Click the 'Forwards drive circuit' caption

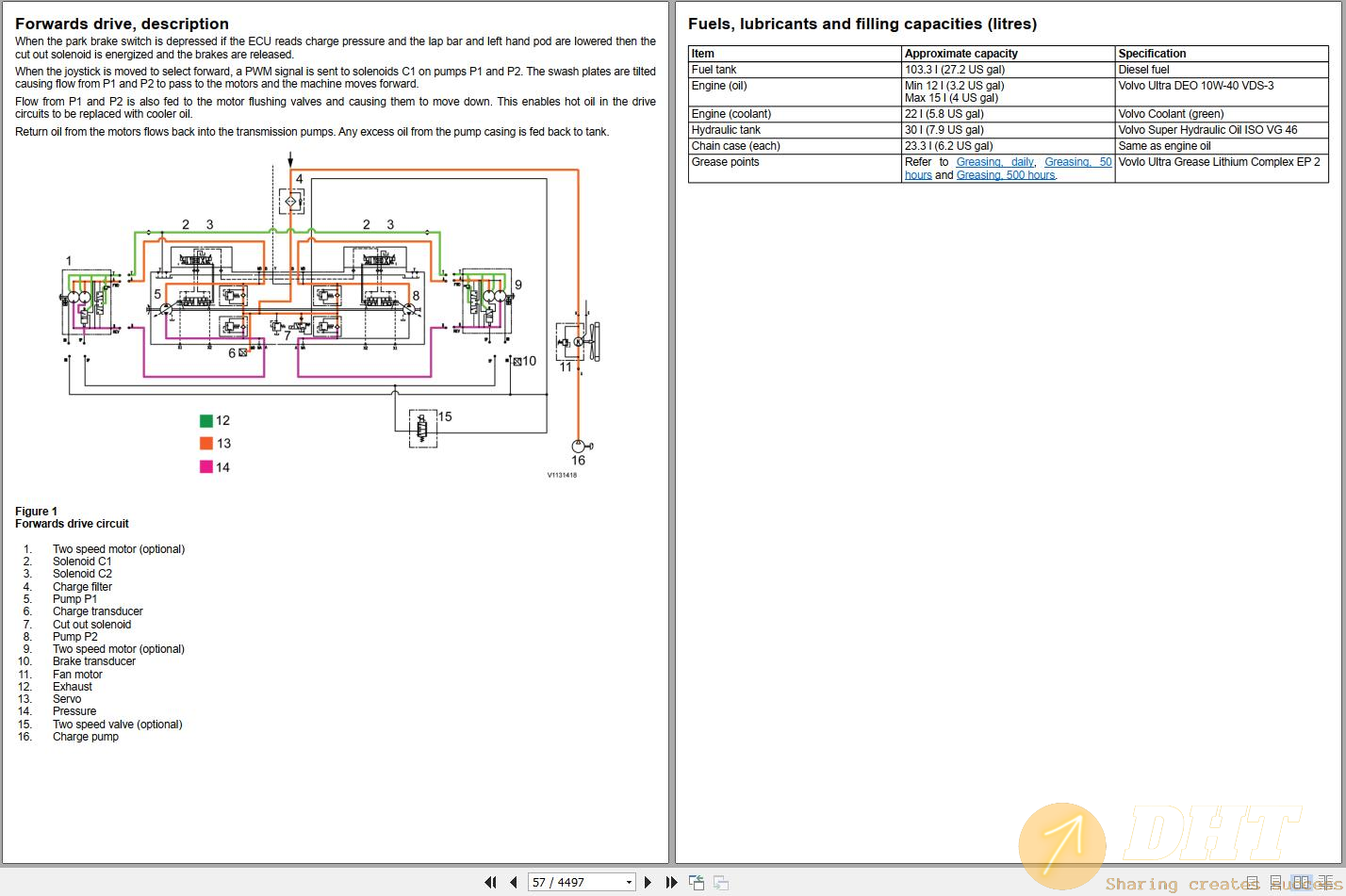[x=72, y=524]
